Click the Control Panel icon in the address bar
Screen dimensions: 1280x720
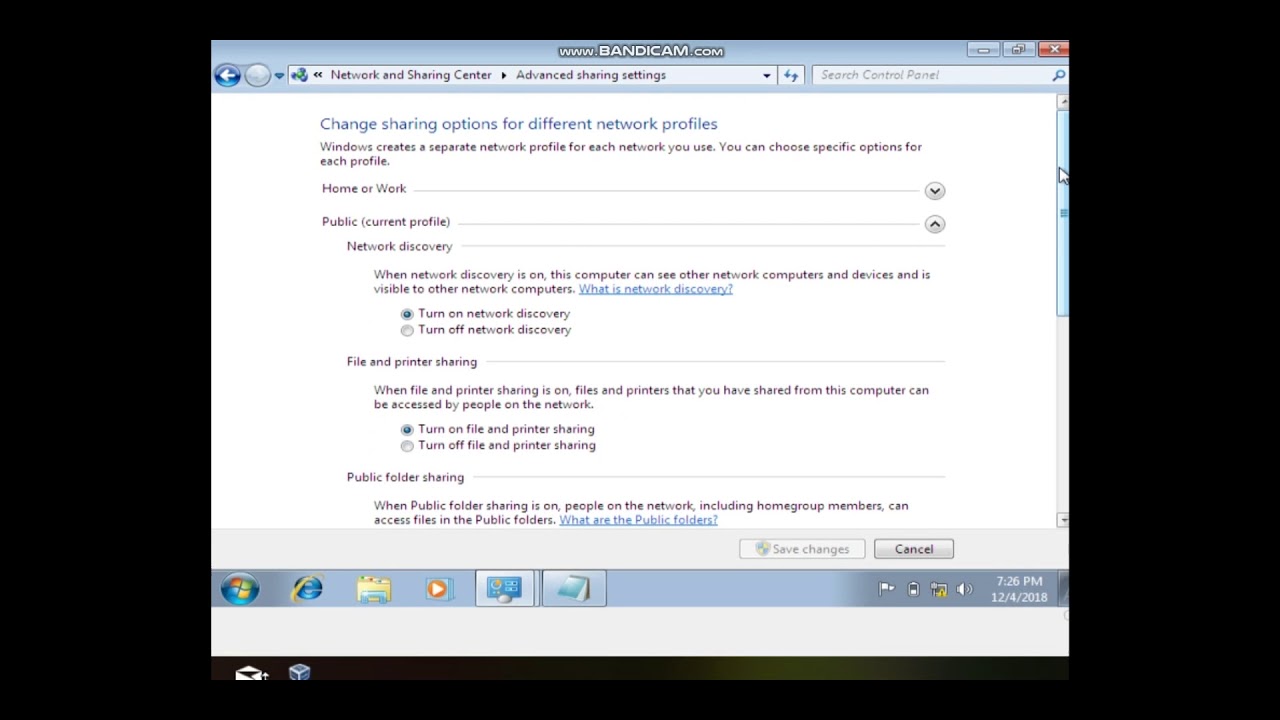[299, 75]
